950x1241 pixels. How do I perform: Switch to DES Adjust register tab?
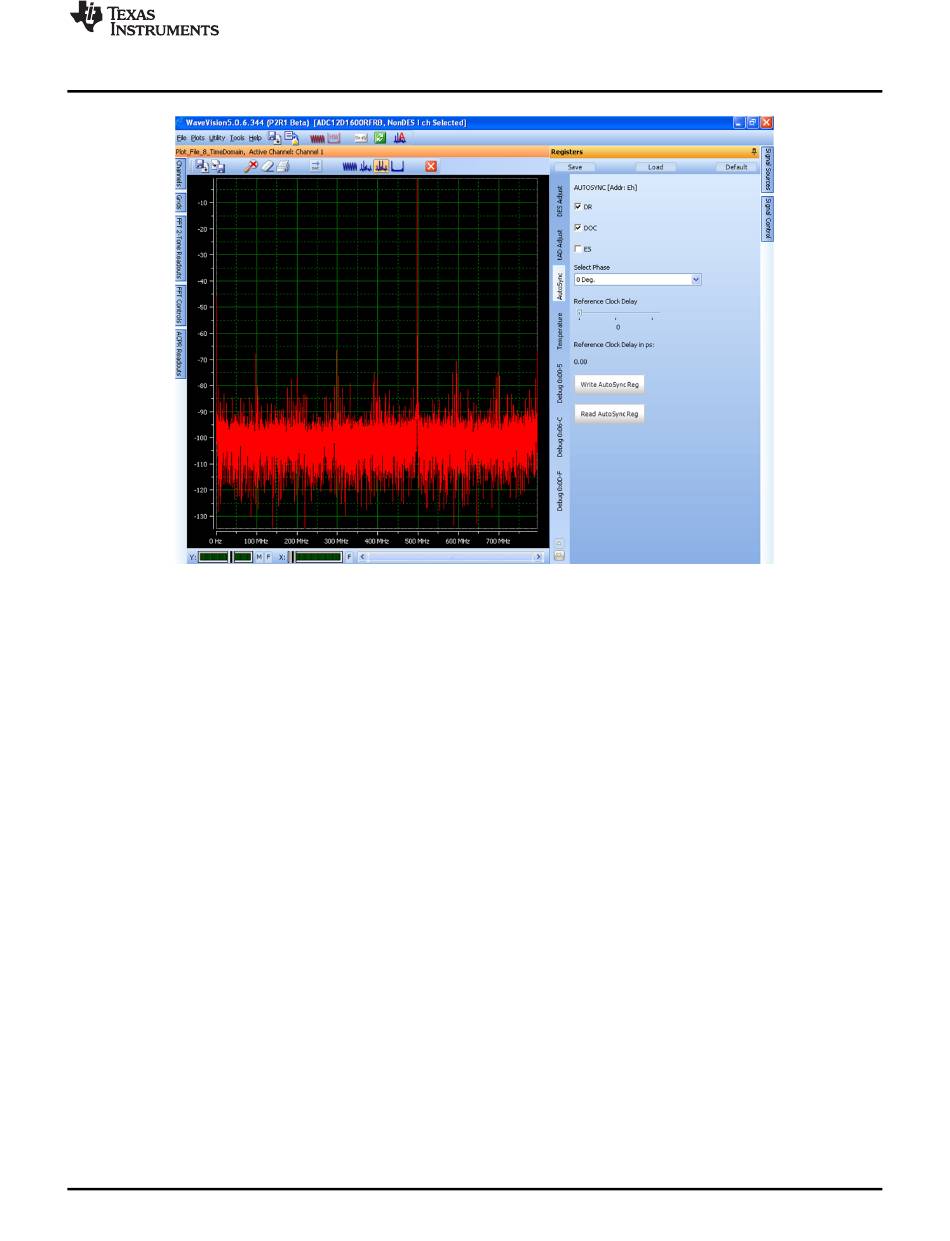560,201
